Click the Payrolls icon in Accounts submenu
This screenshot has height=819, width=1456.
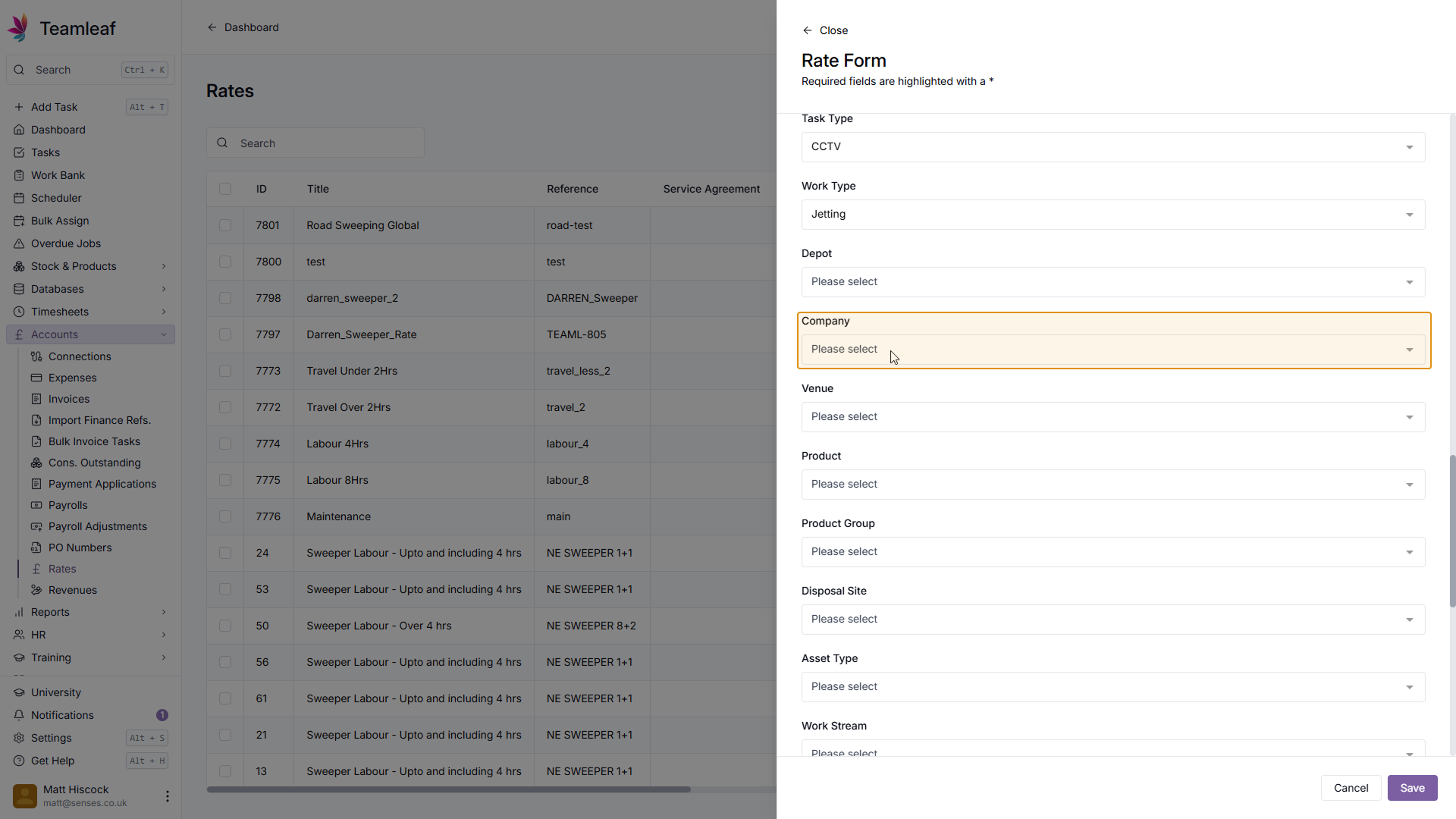tap(36, 505)
